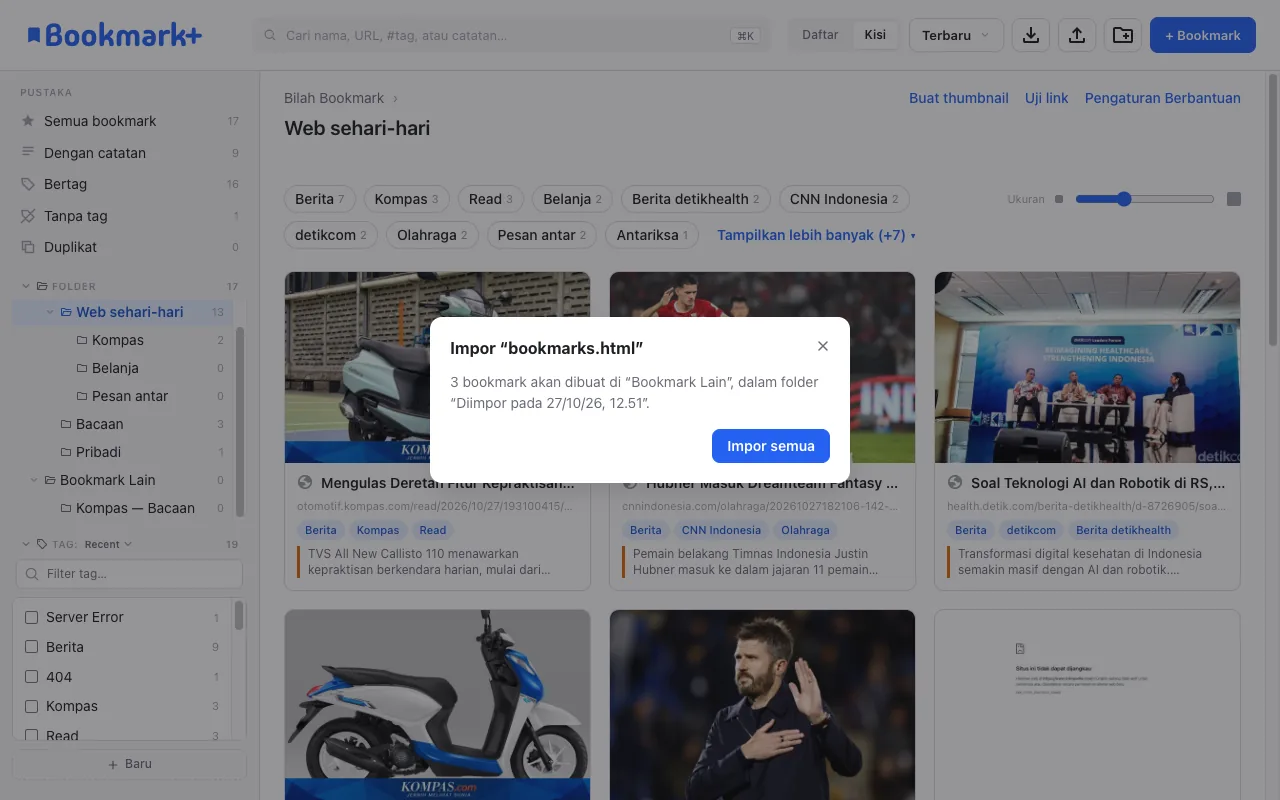Open Dengan catatan in the sidebar

pyautogui.click(x=130, y=153)
